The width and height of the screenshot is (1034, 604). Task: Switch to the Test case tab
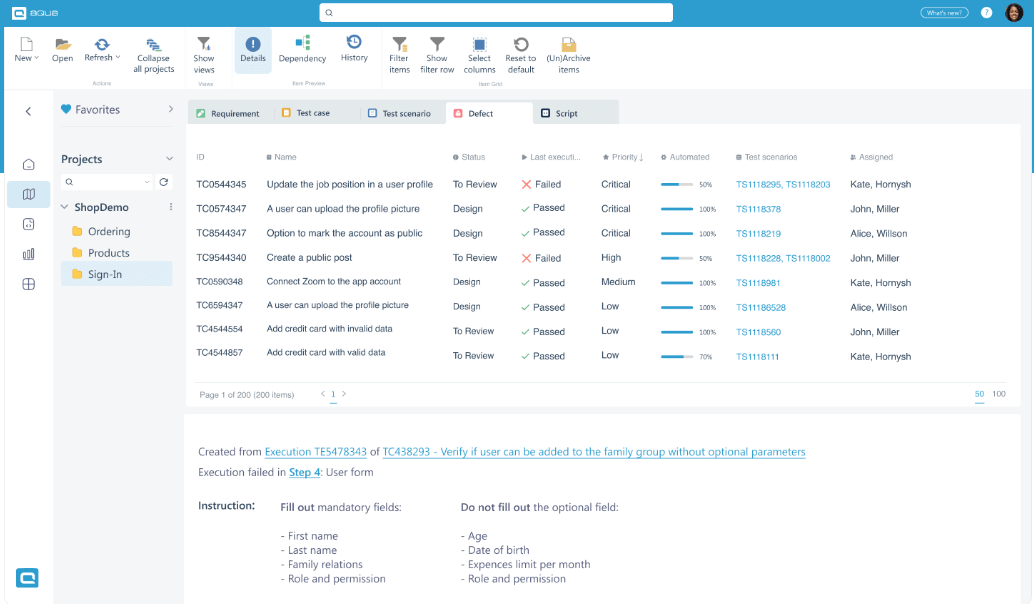(x=314, y=113)
